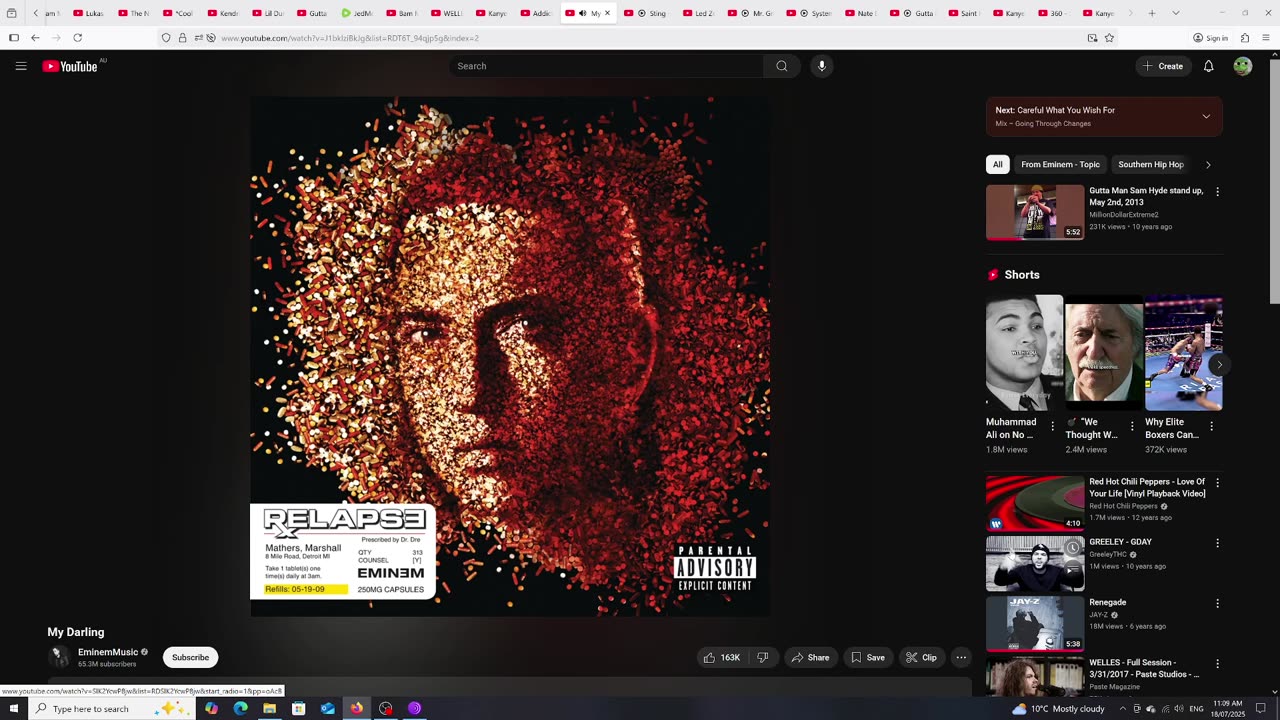Image resolution: width=1280 pixels, height=720 pixels.
Task: Open Firefox extensions puzzle icon
Action: [1245, 38]
